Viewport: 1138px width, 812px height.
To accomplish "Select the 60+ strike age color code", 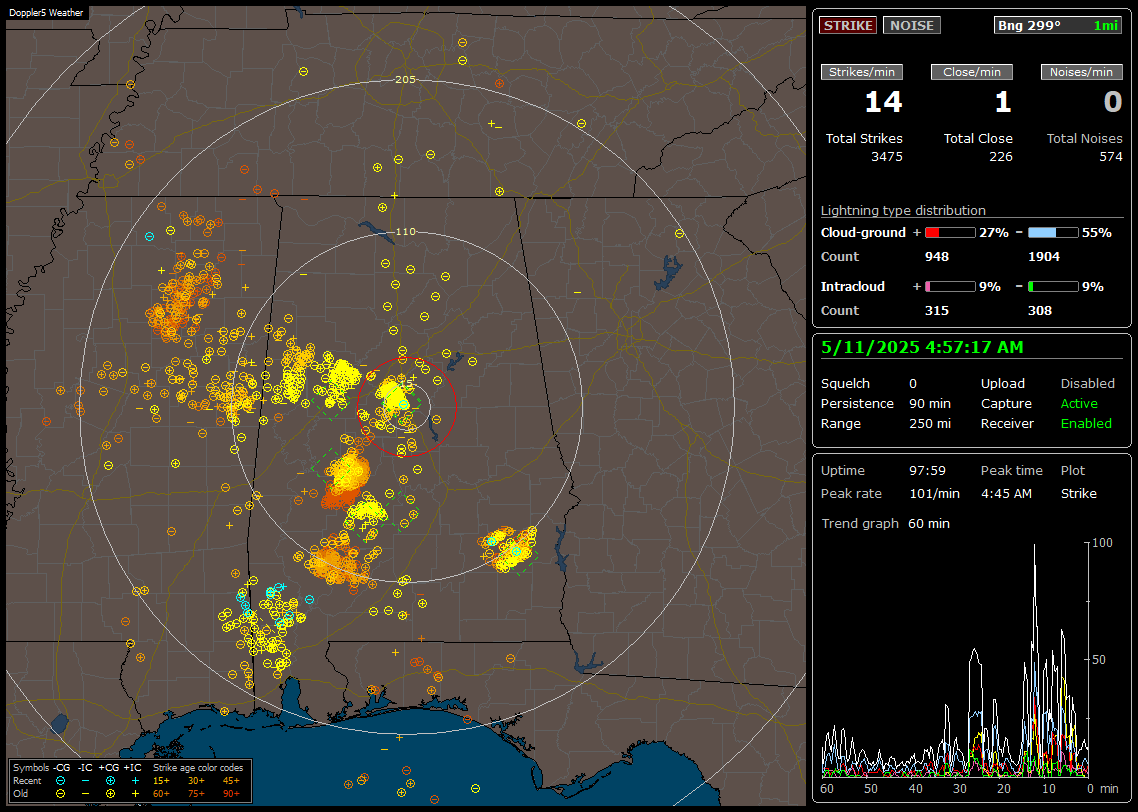I will 161,794.
